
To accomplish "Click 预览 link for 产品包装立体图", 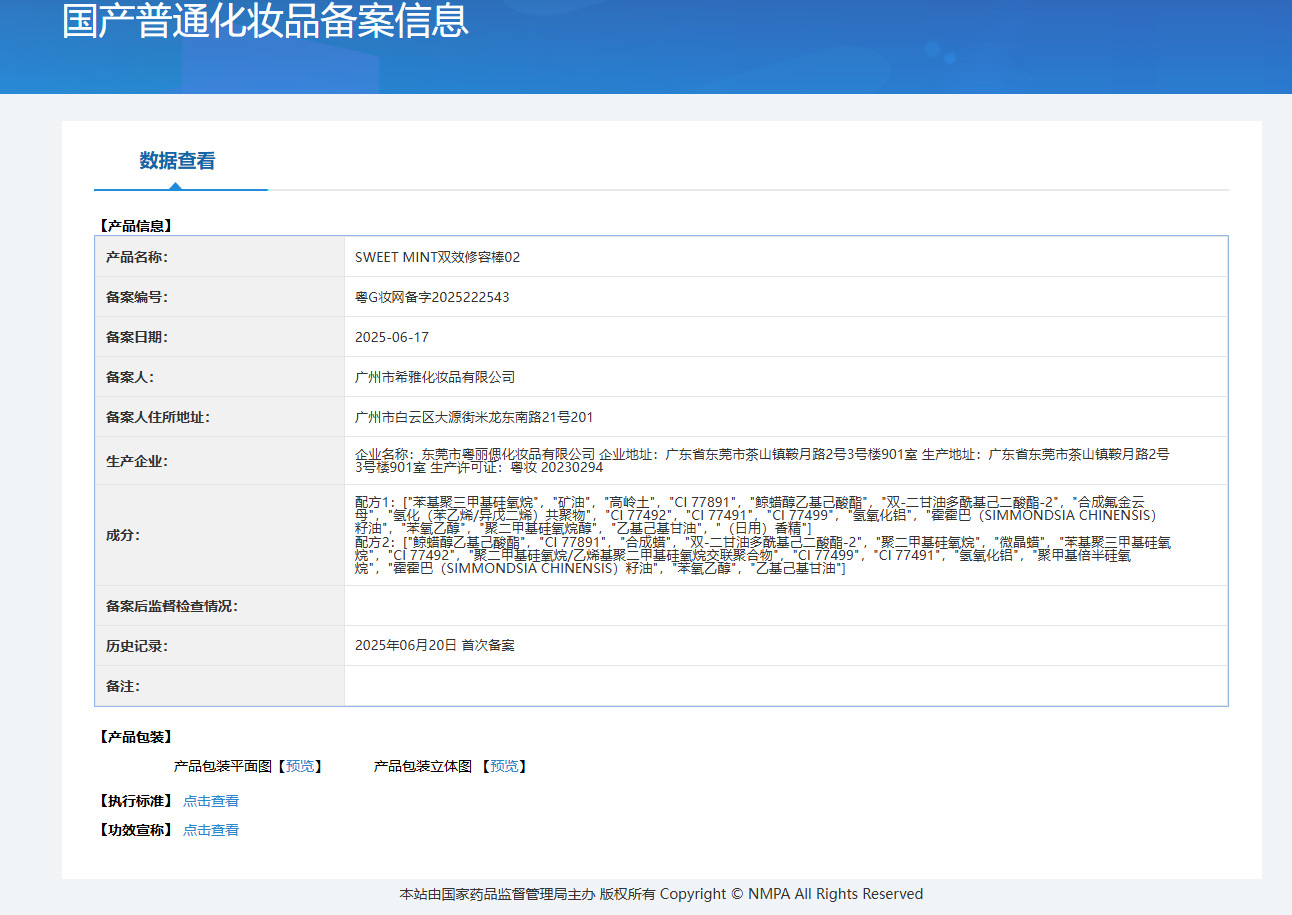I will 504,766.
